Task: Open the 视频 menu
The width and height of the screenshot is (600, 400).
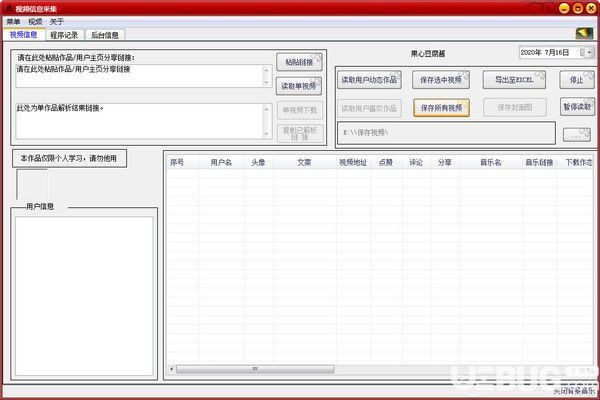Action: pyautogui.click(x=35, y=22)
